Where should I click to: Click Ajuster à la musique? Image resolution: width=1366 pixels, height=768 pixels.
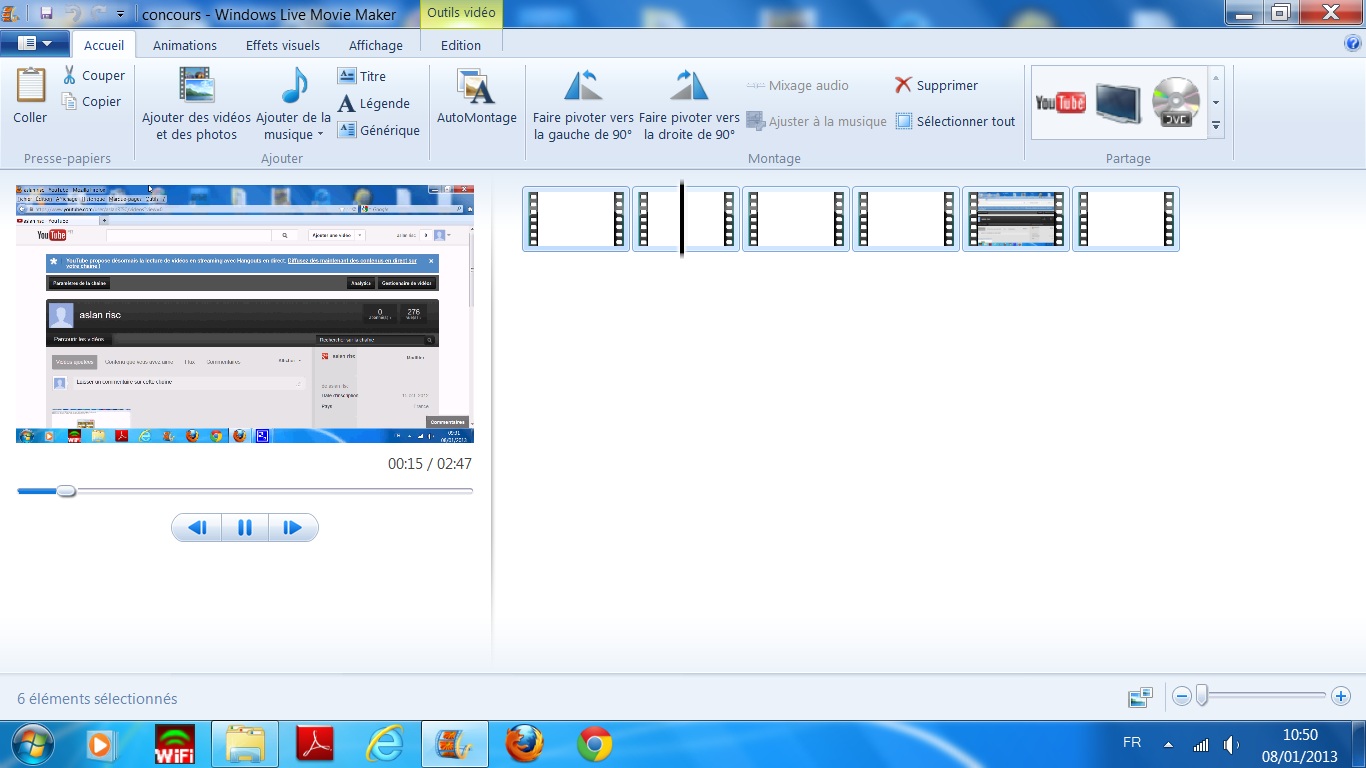tap(817, 121)
